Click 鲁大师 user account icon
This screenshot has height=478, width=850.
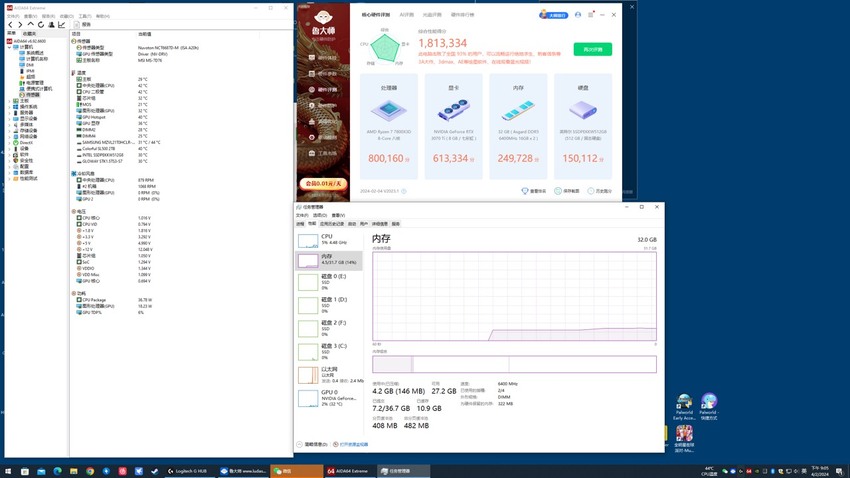578,15
